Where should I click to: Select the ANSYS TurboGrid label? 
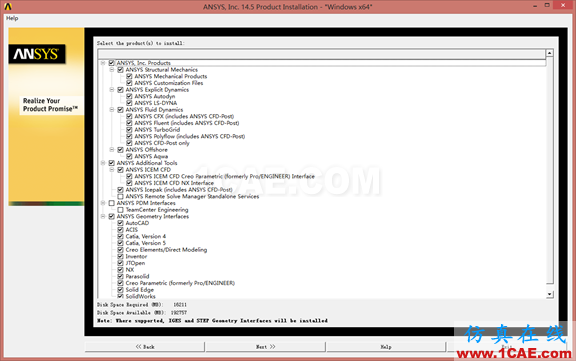157,130
